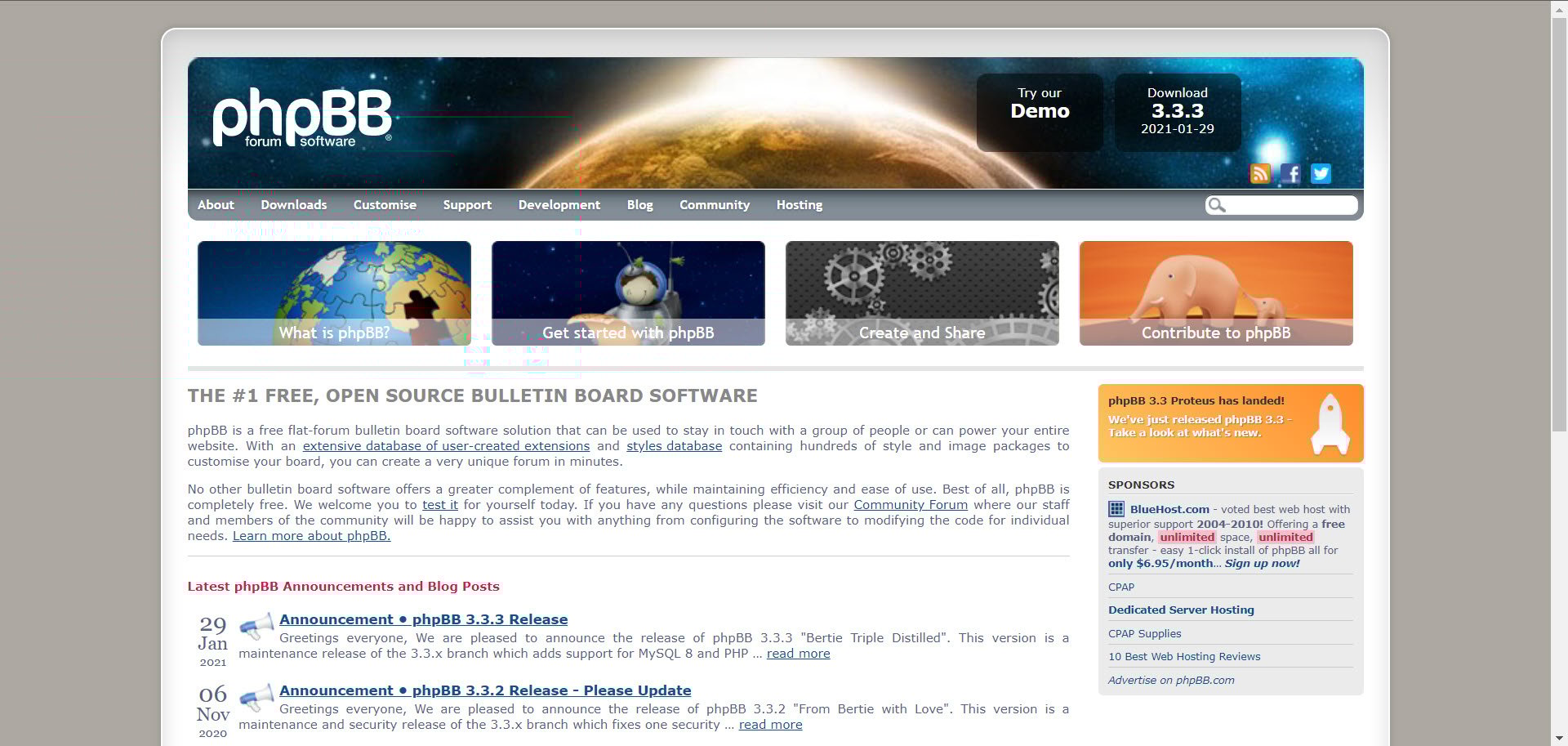Image resolution: width=1568 pixels, height=746 pixels.
Task: Click the Download 3.3.3 button
Action: pyautogui.click(x=1178, y=112)
